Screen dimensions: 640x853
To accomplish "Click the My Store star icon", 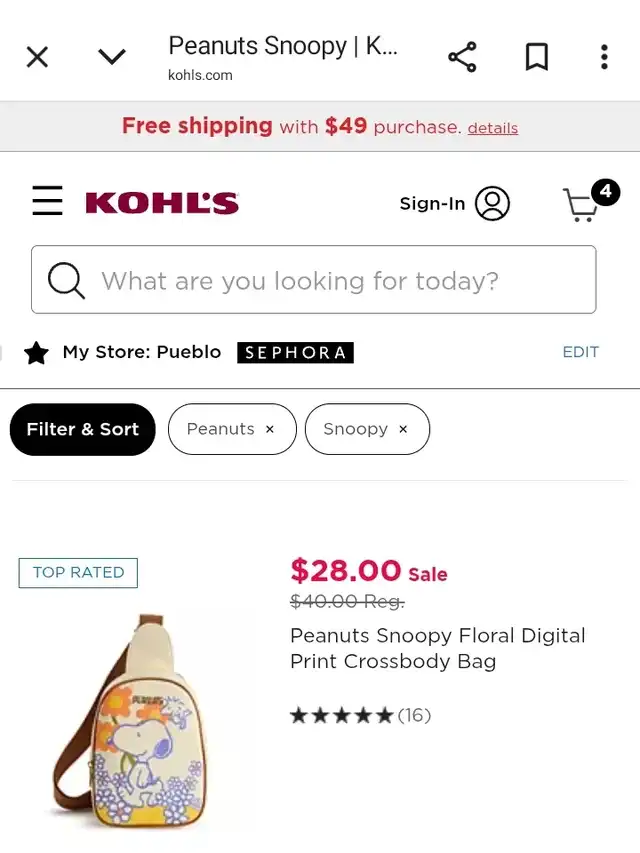I will coord(36,353).
